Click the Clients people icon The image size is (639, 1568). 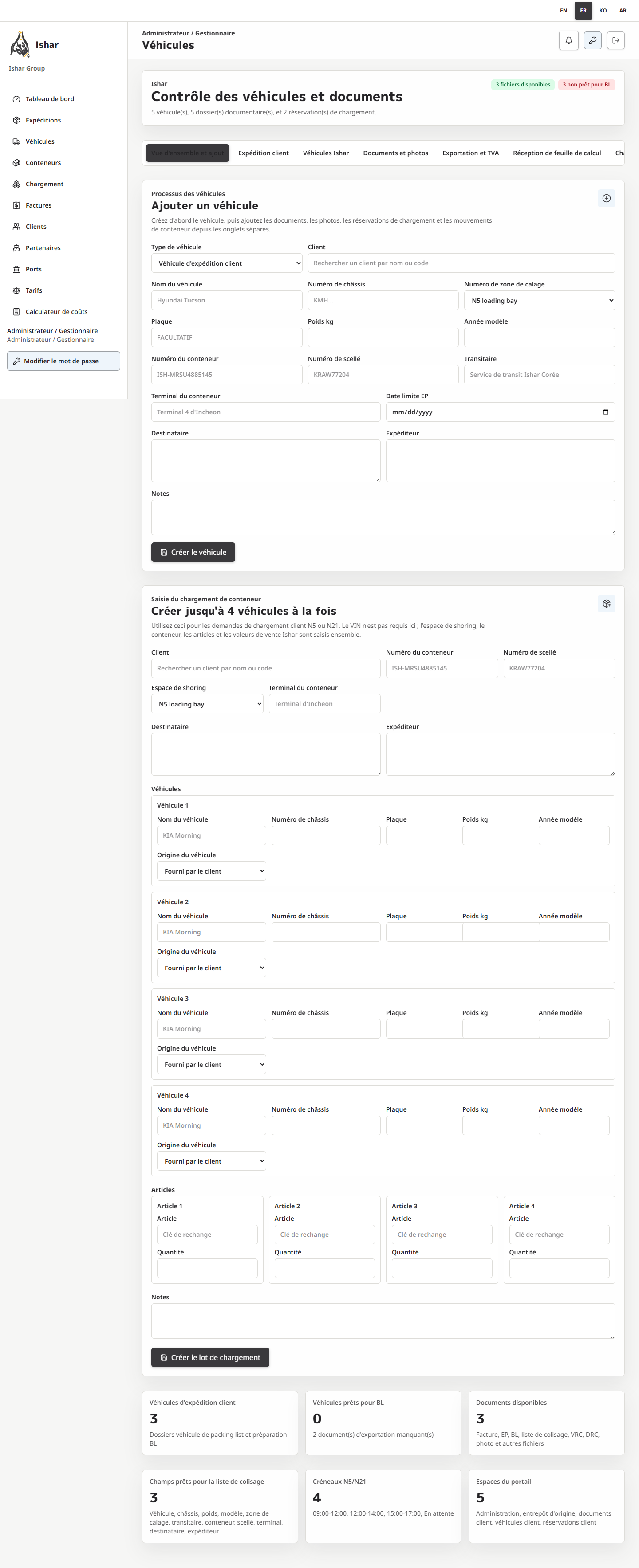coord(16,227)
